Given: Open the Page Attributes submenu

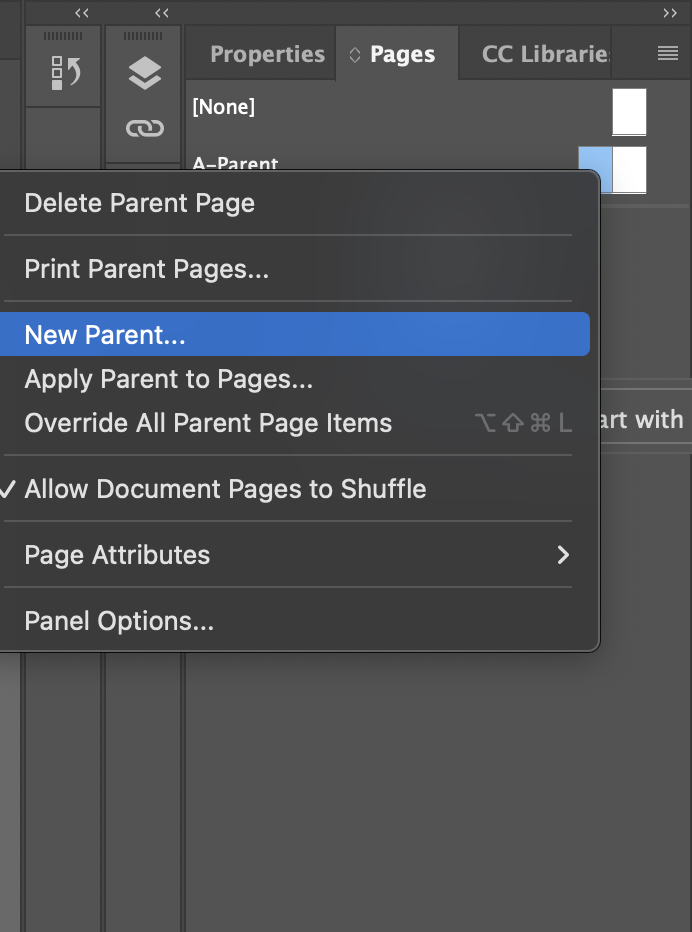Looking at the screenshot, I should pyautogui.click(x=295, y=555).
